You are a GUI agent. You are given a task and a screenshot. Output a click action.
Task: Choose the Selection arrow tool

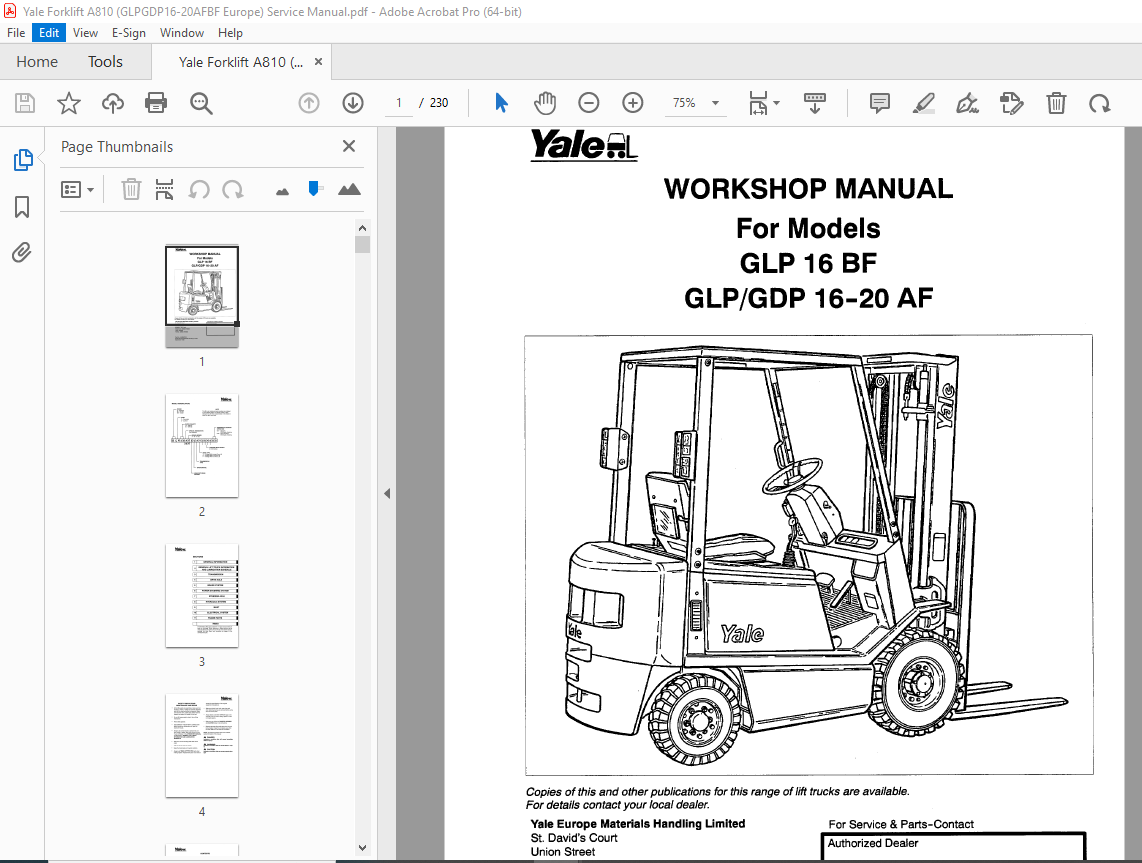501,103
